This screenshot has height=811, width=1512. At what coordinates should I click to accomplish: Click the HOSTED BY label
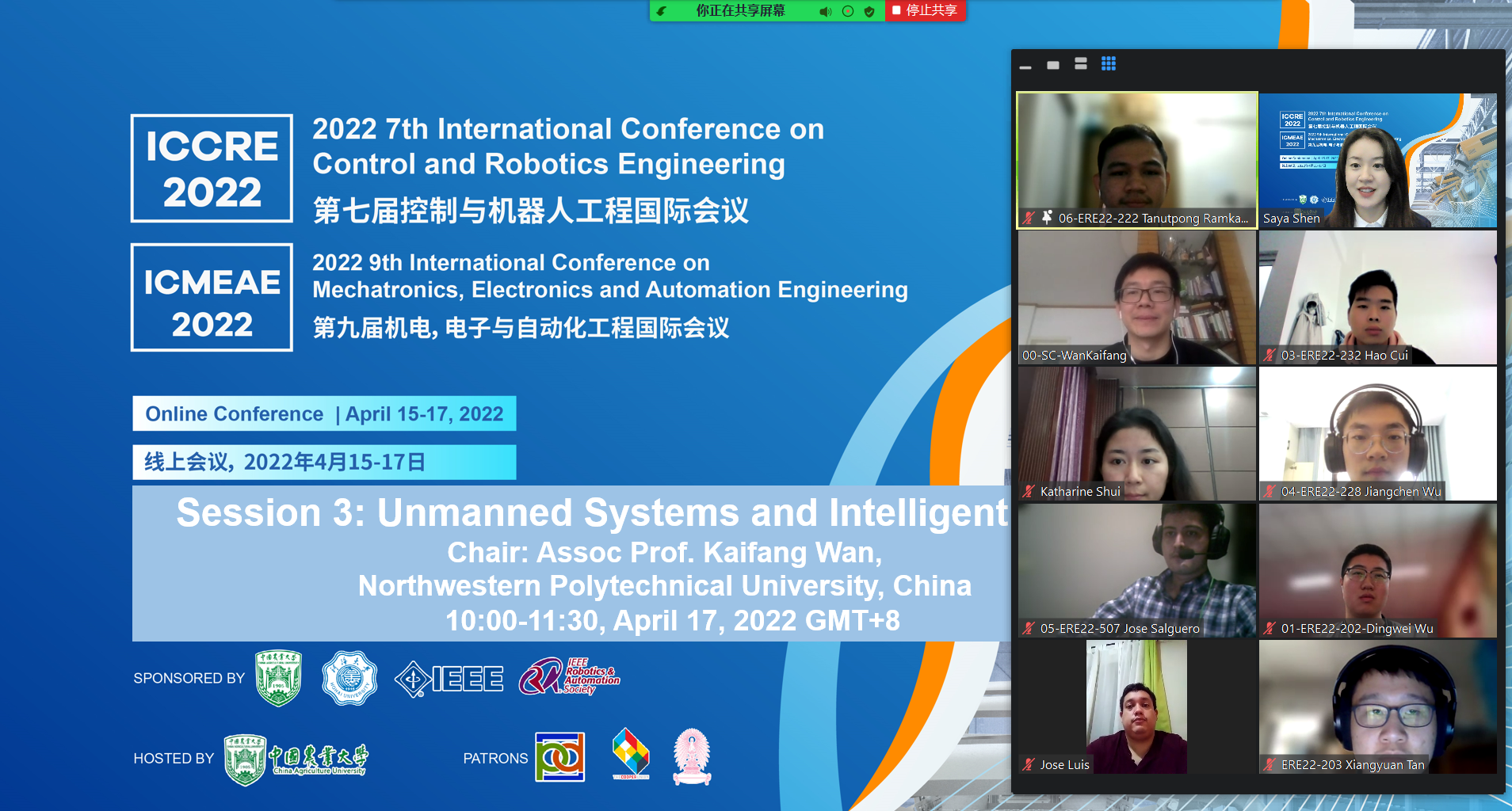point(174,758)
